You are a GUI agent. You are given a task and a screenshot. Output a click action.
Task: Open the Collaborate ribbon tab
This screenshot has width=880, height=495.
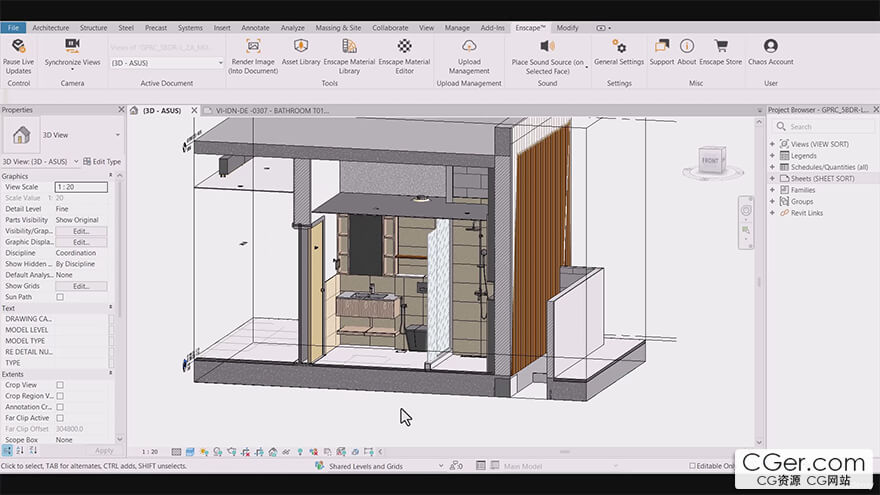[x=390, y=28]
